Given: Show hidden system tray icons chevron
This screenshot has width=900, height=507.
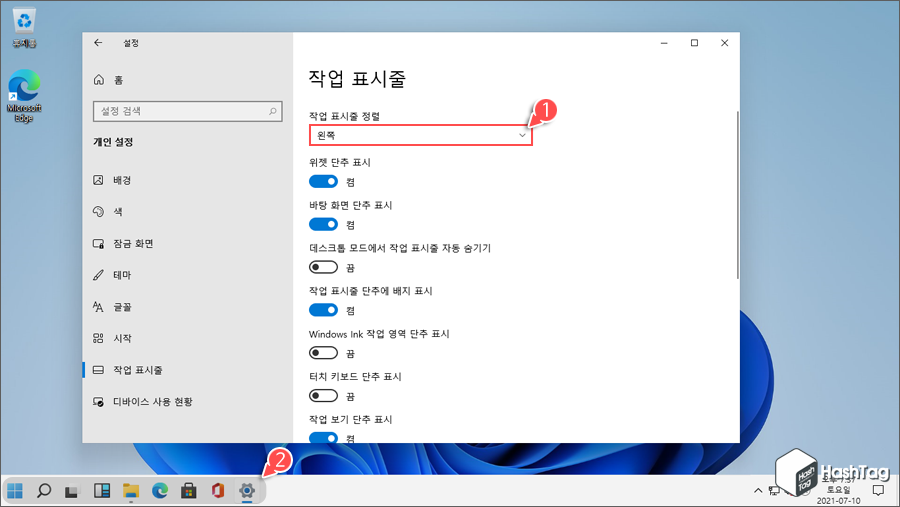Looking at the screenshot, I should (x=758, y=490).
